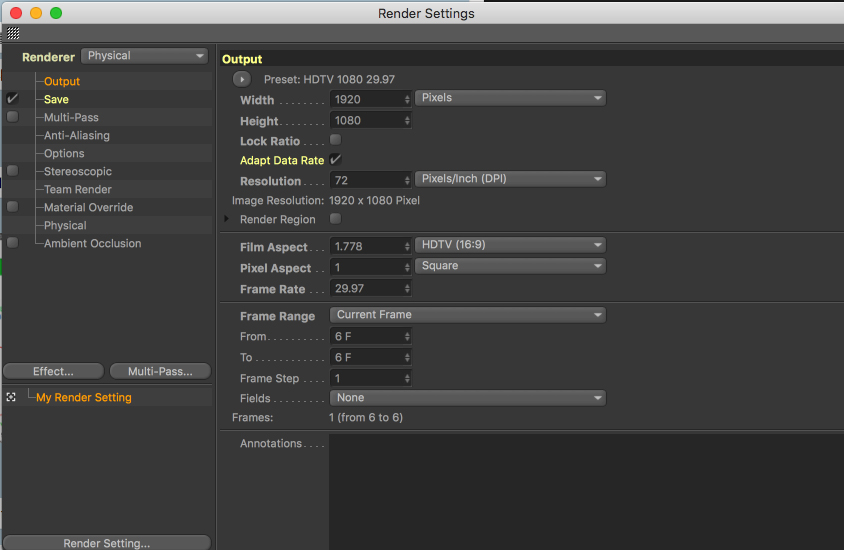Enable the Ambient Occlusion checkbox
The image size is (844, 550).
pyautogui.click(x=12, y=243)
